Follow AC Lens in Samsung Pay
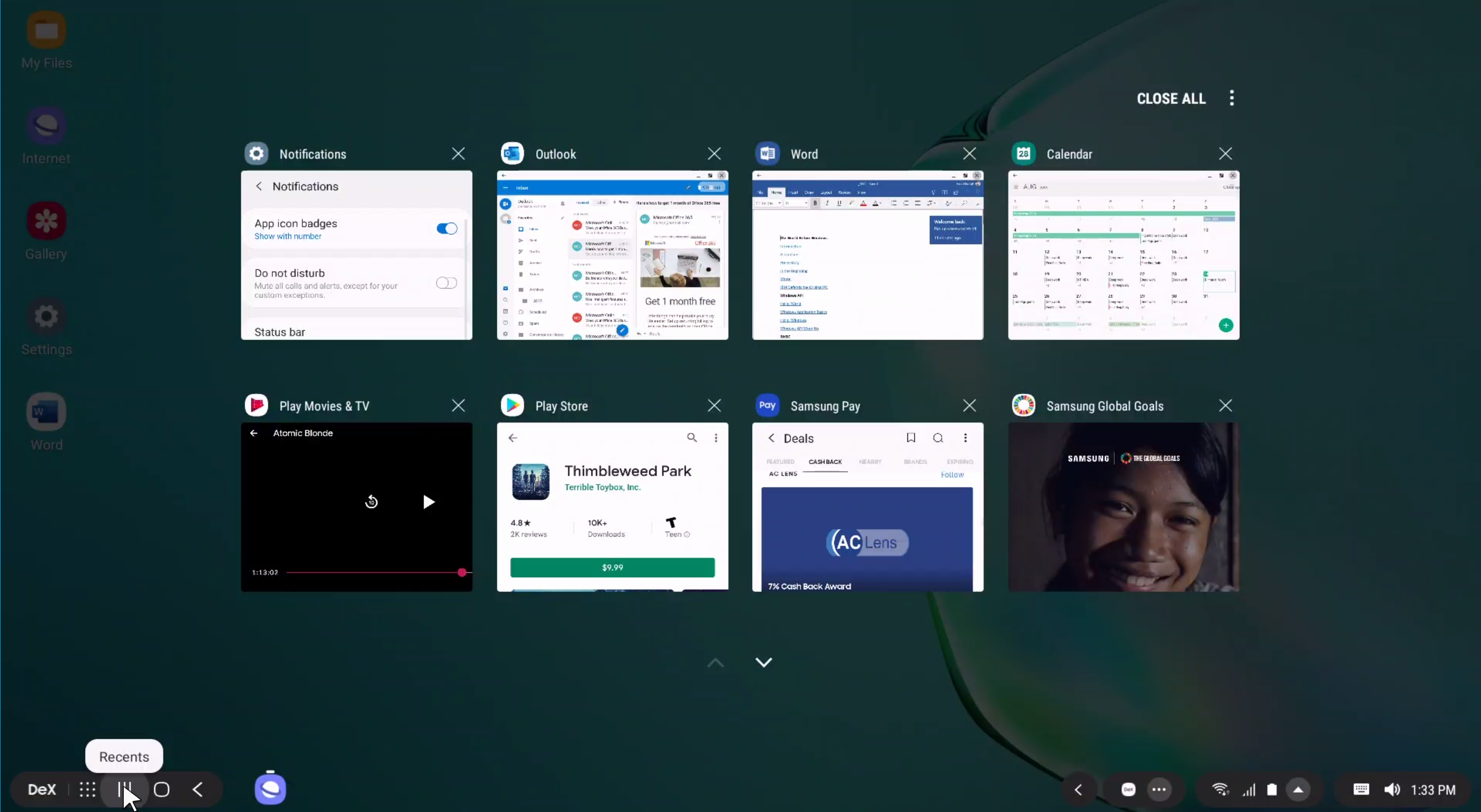The width and height of the screenshot is (1481, 812). (952, 474)
